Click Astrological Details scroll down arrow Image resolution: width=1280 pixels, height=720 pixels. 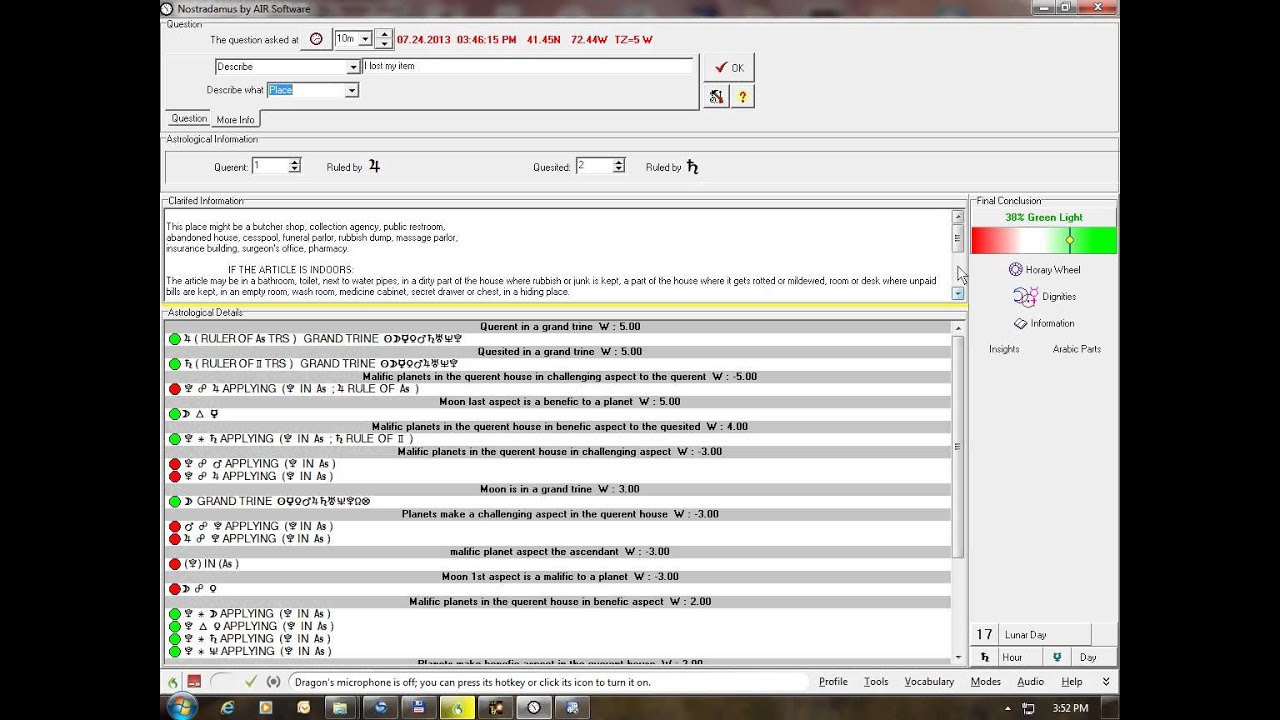coord(958,657)
